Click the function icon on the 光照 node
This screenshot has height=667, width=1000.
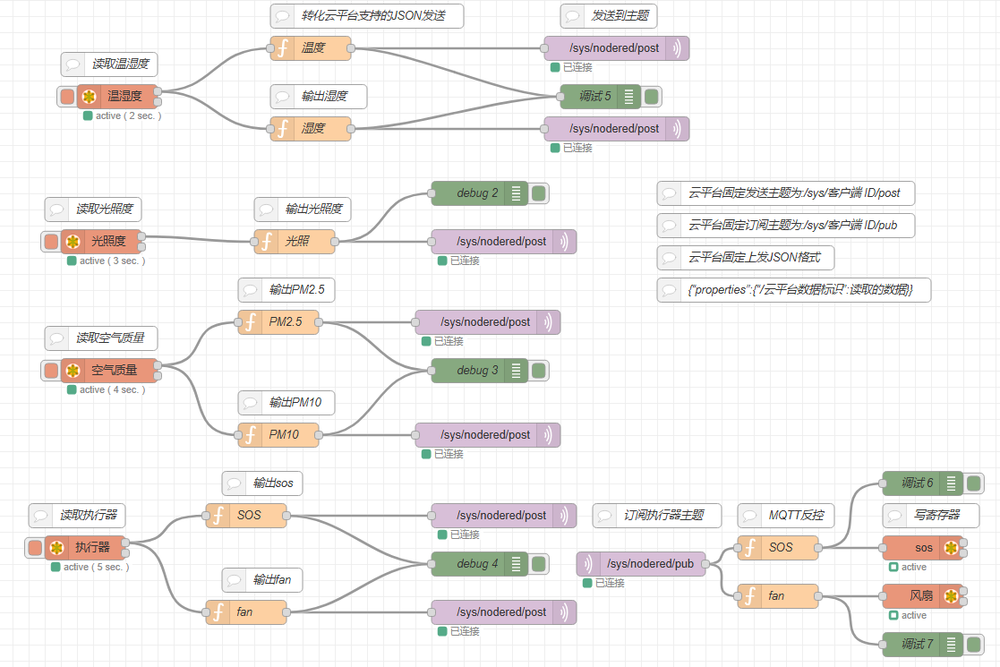click(x=267, y=241)
